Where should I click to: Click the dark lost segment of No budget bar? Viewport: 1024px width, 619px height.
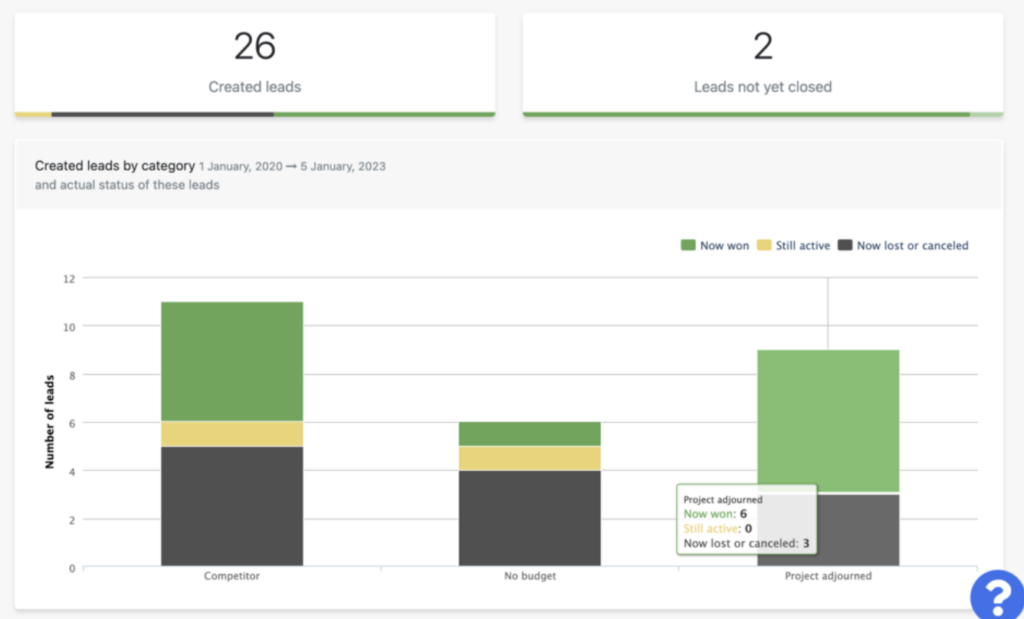[530, 518]
